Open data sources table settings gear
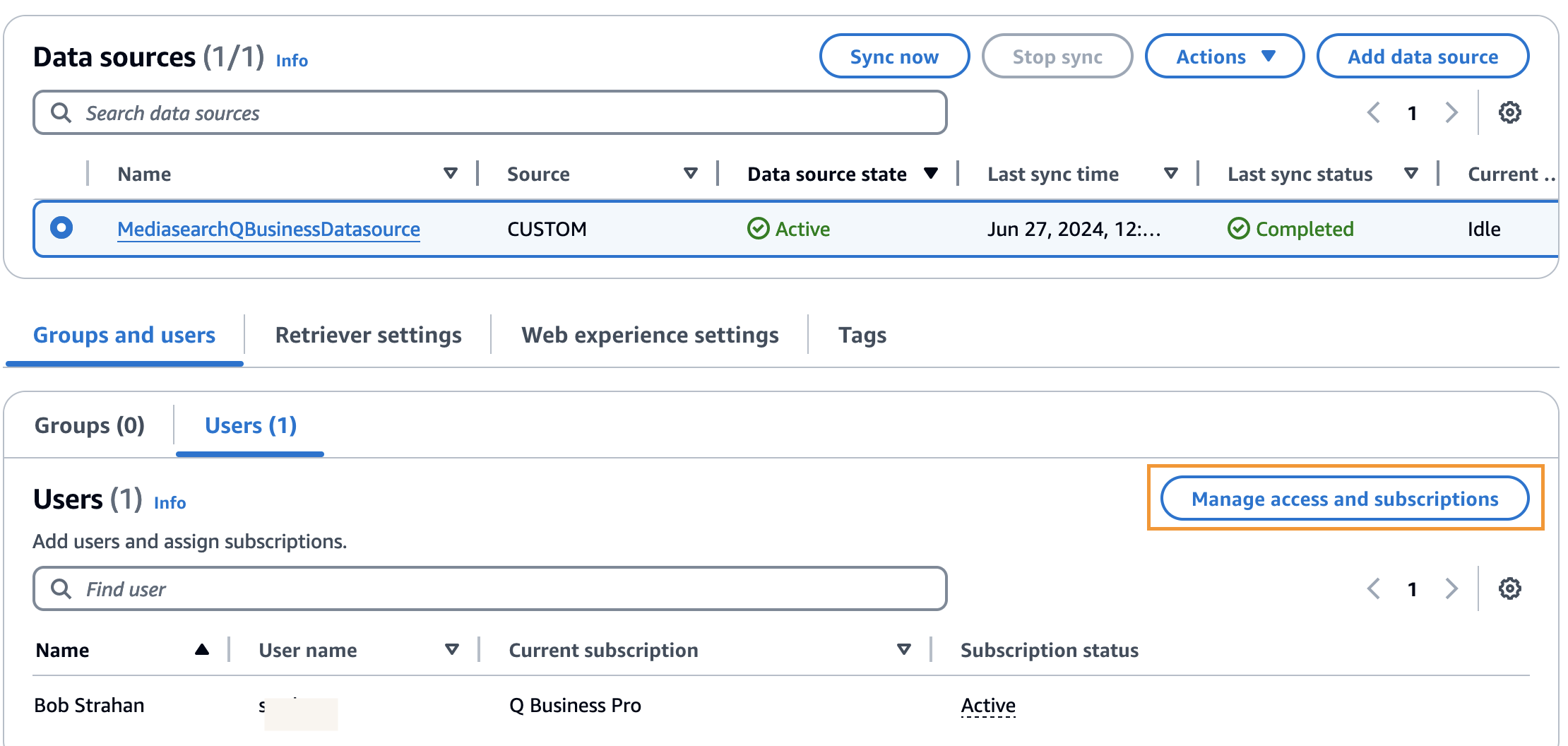Screen dimensions: 1568x746 (1509, 112)
